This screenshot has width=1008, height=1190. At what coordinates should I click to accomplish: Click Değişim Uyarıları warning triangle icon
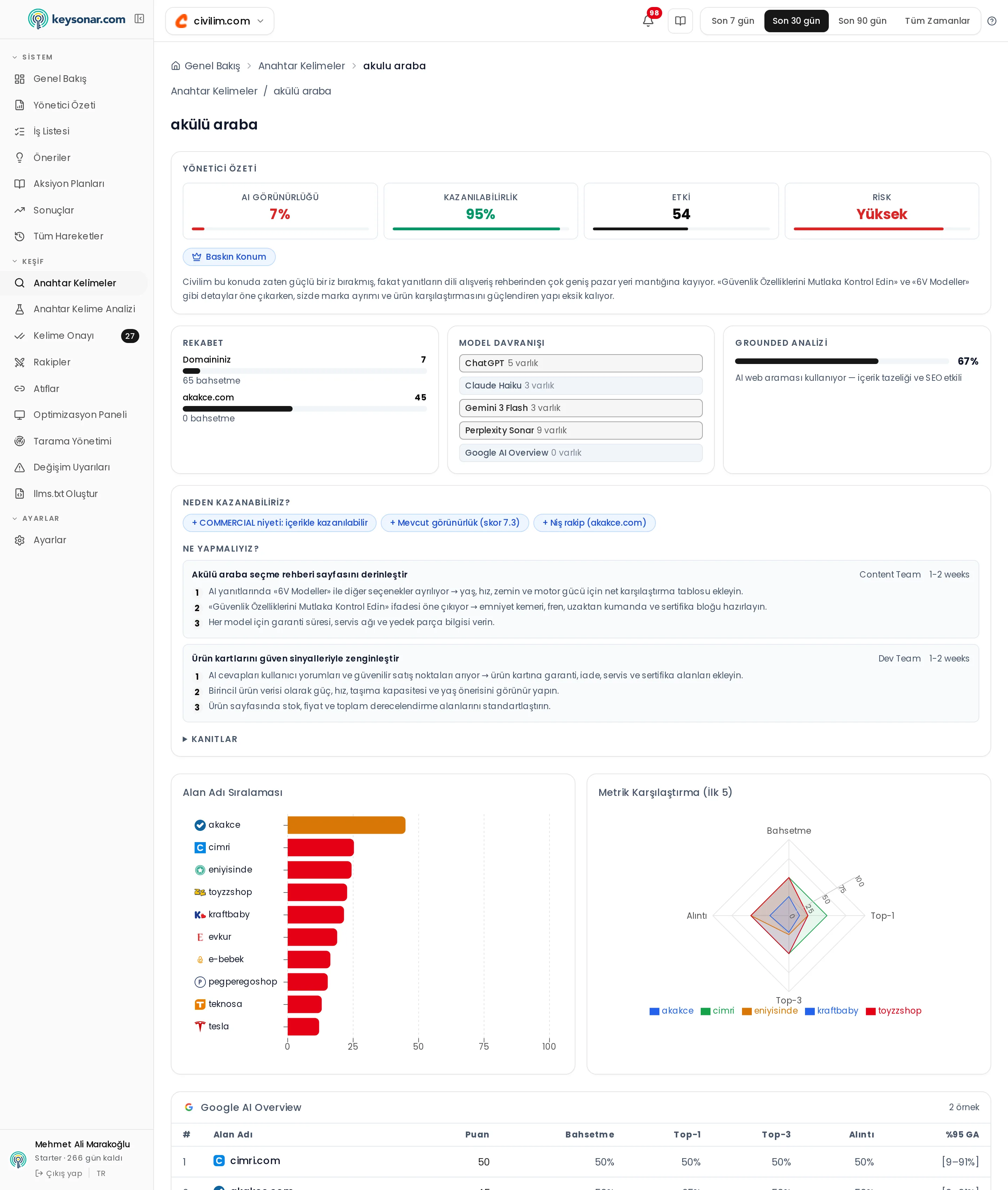tap(20, 467)
